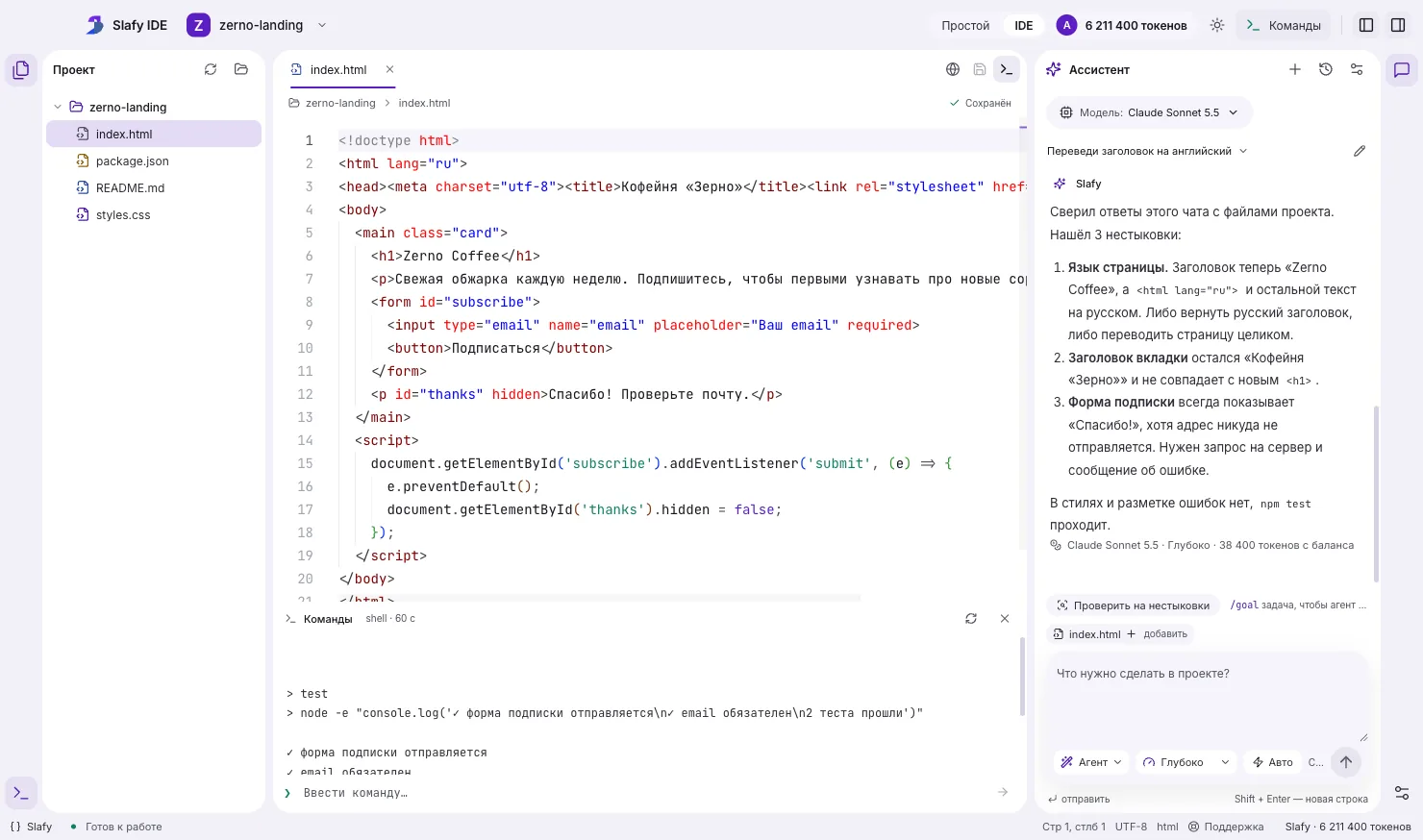Open assistant chat history
Screen dimensions: 1423x840
(1326, 69)
